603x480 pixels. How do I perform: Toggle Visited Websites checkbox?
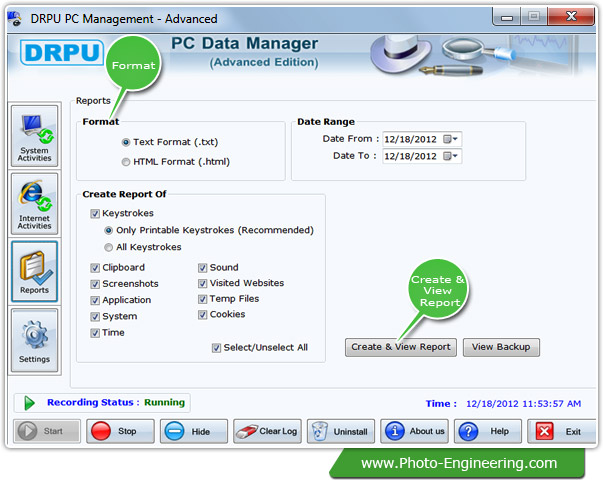pos(202,283)
